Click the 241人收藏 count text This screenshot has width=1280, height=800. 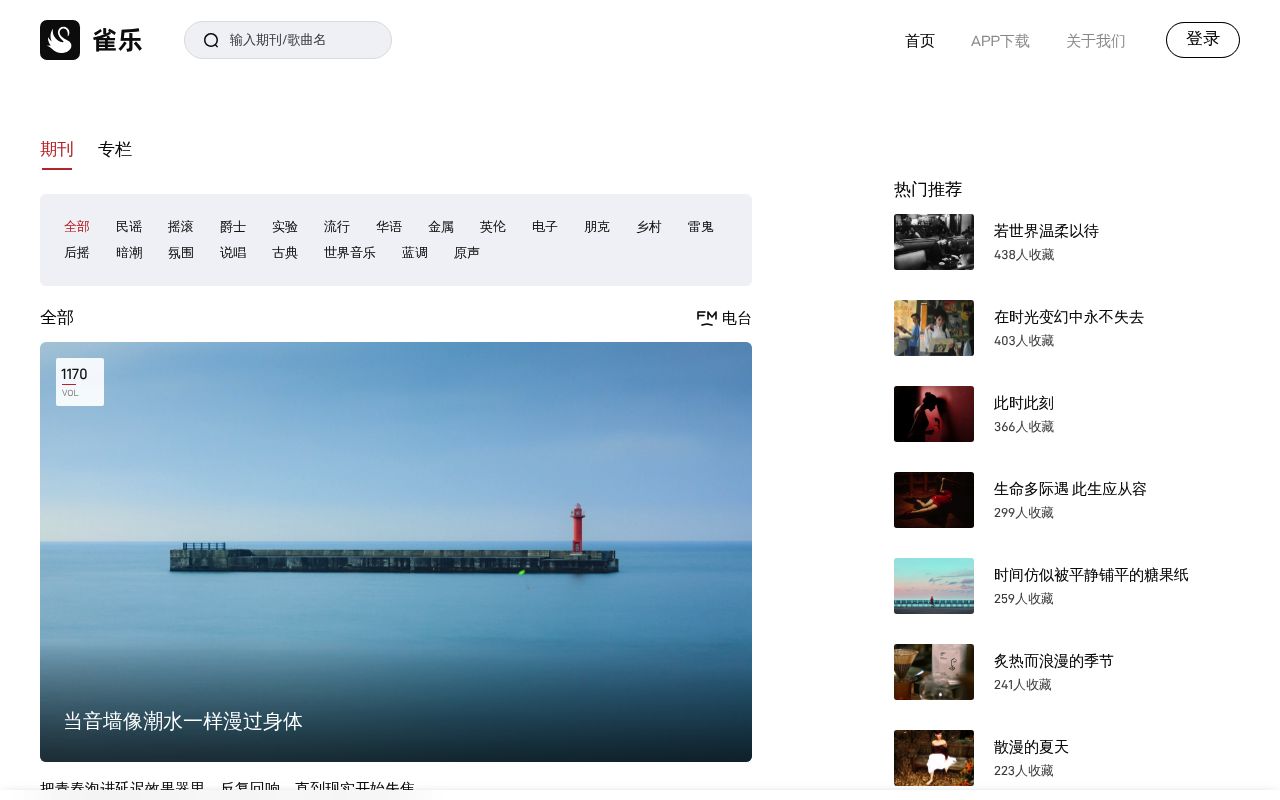(1023, 685)
